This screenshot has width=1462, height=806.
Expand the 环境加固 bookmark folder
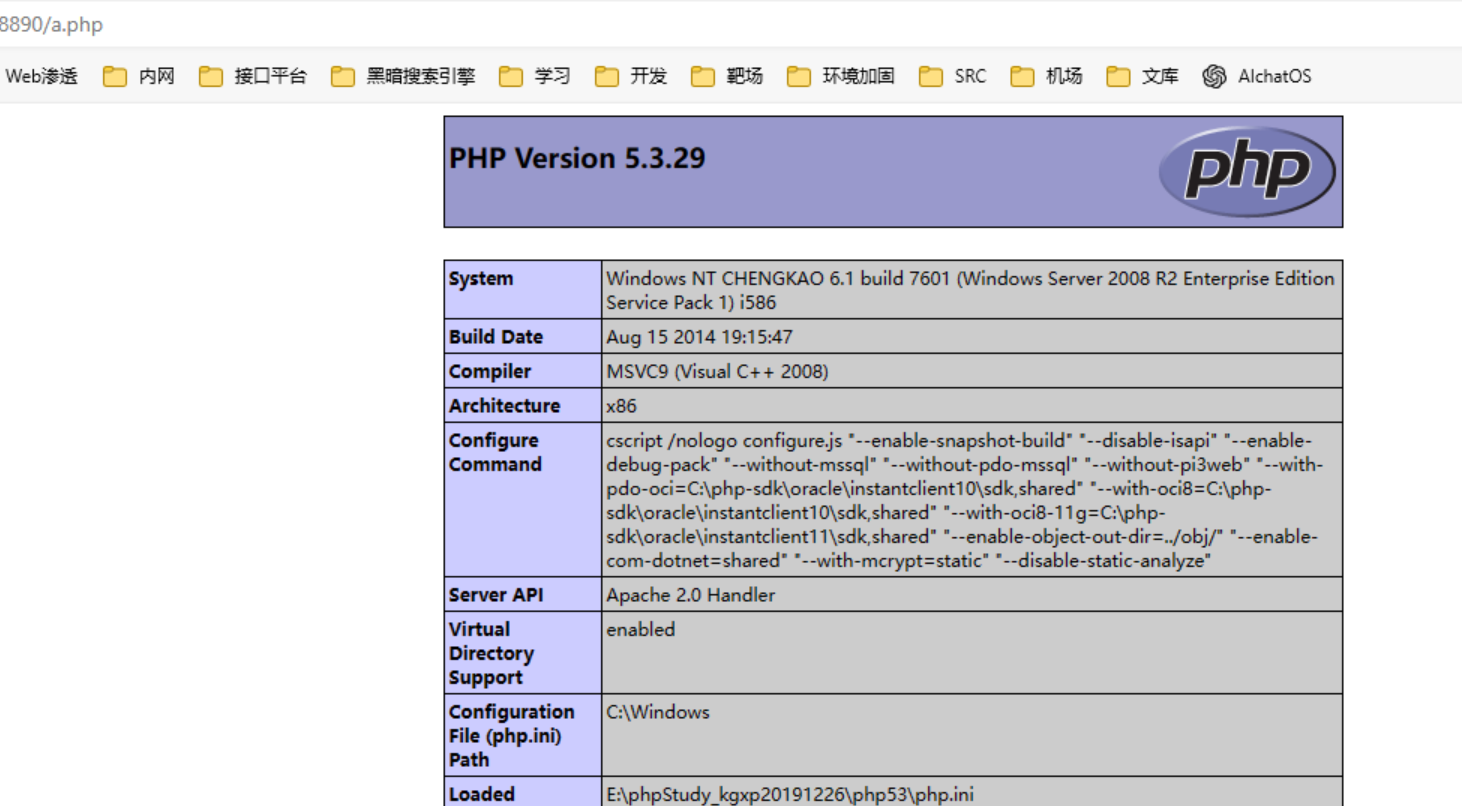coord(841,76)
